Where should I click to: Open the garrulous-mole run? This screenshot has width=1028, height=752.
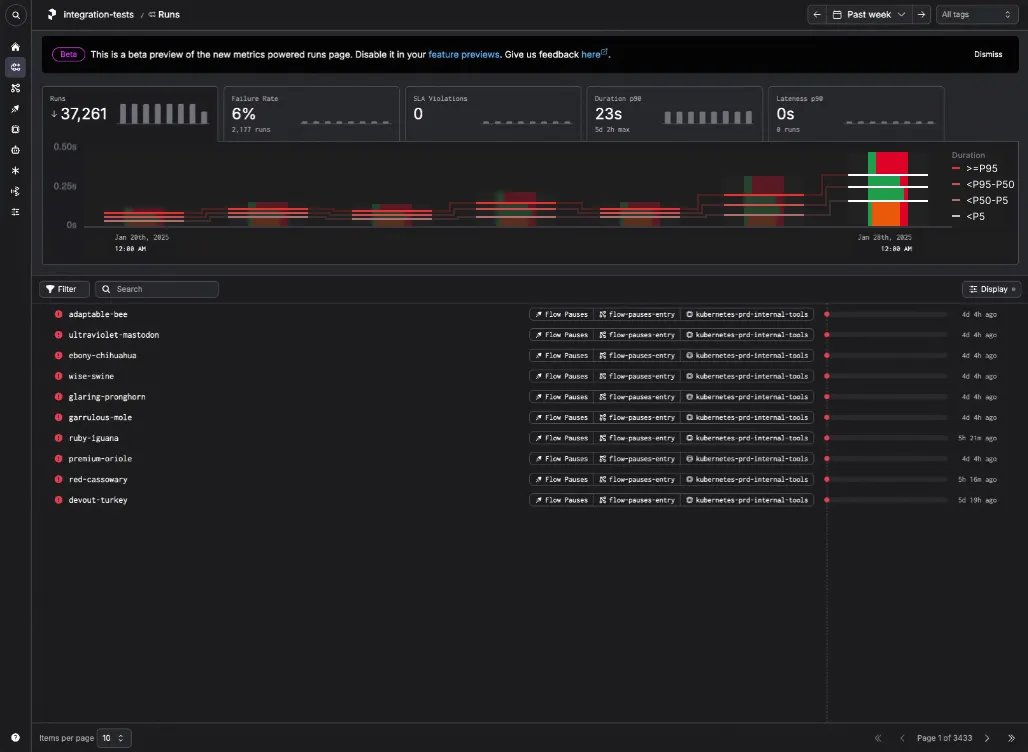[x=100, y=417]
